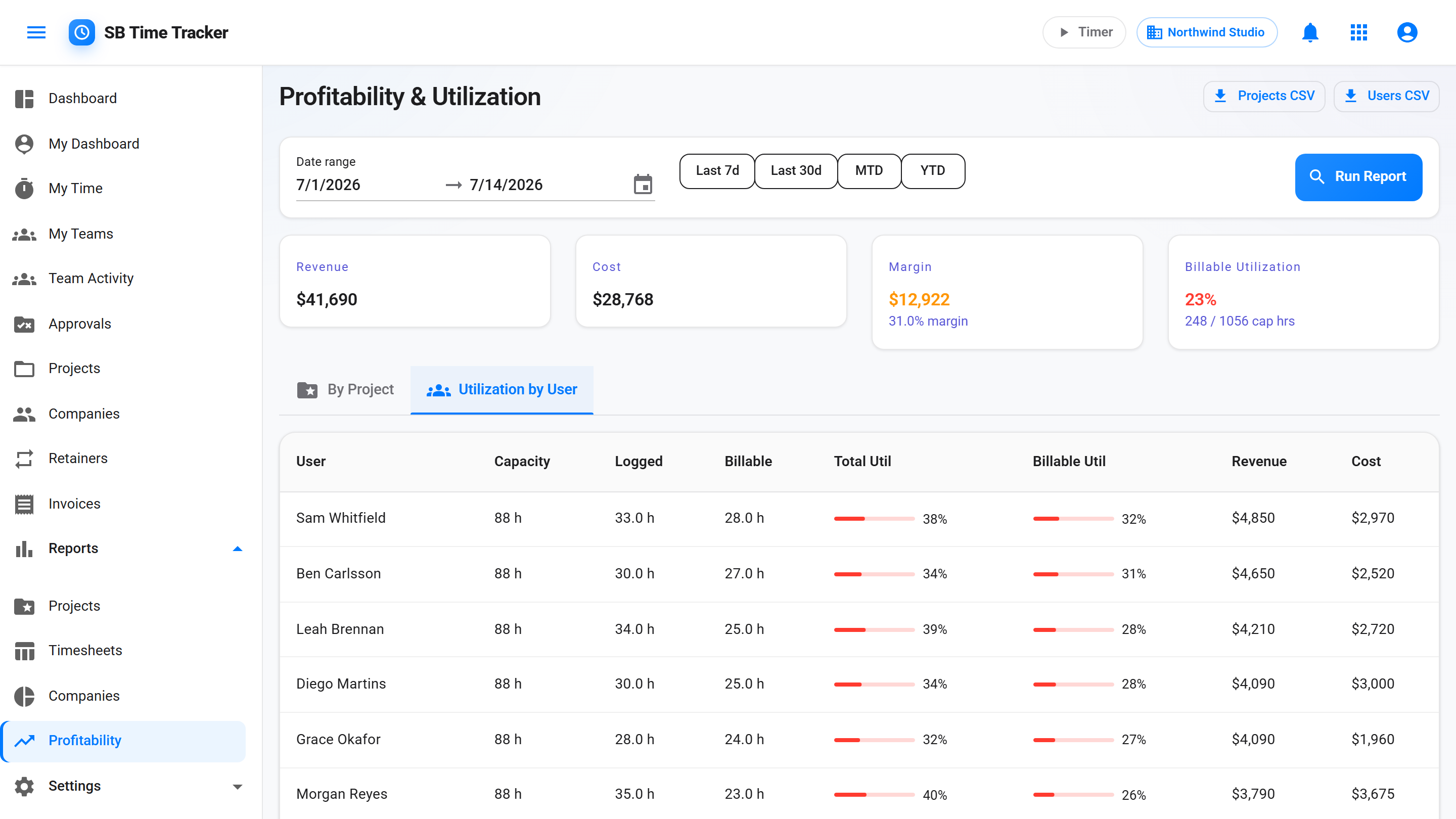This screenshot has height=819, width=1456.
Task: Click the Timesheets table icon
Action: [x=24, y=651]
